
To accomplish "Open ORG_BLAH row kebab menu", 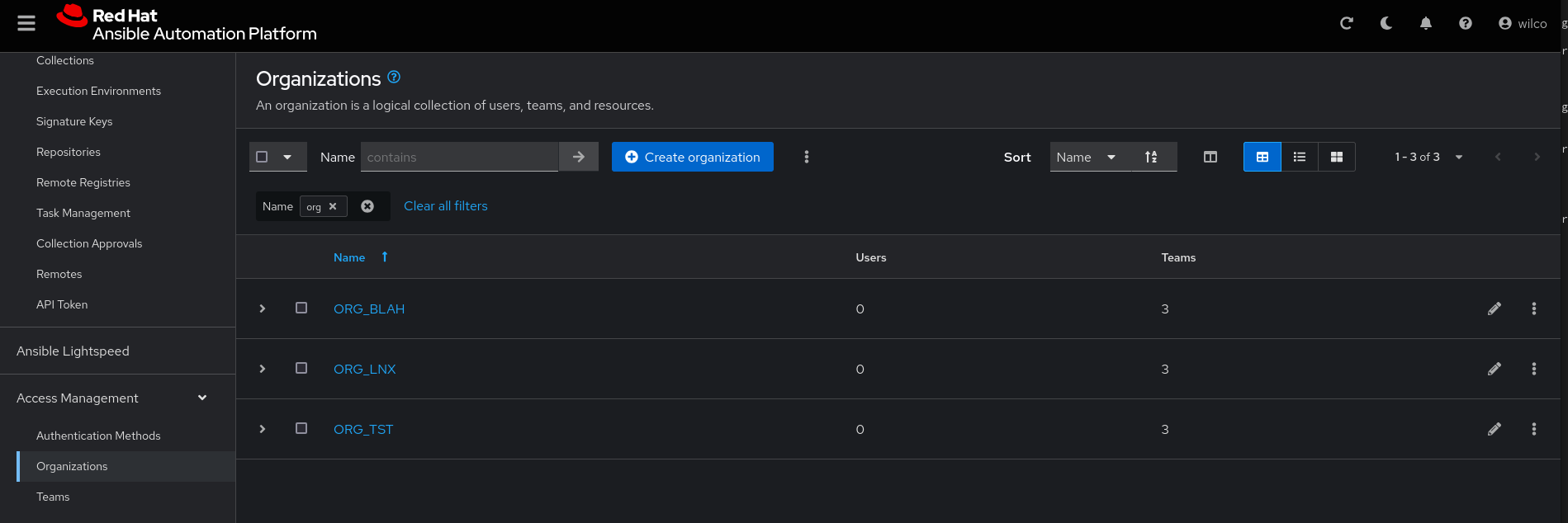I will tap(1534, 309).
